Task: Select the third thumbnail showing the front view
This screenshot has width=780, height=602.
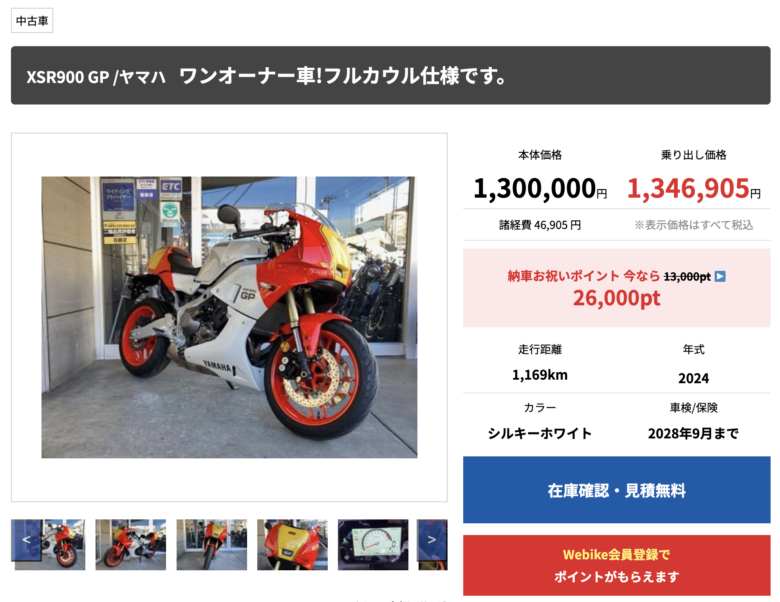Action: pyautogui.click(x=212, y=545)
